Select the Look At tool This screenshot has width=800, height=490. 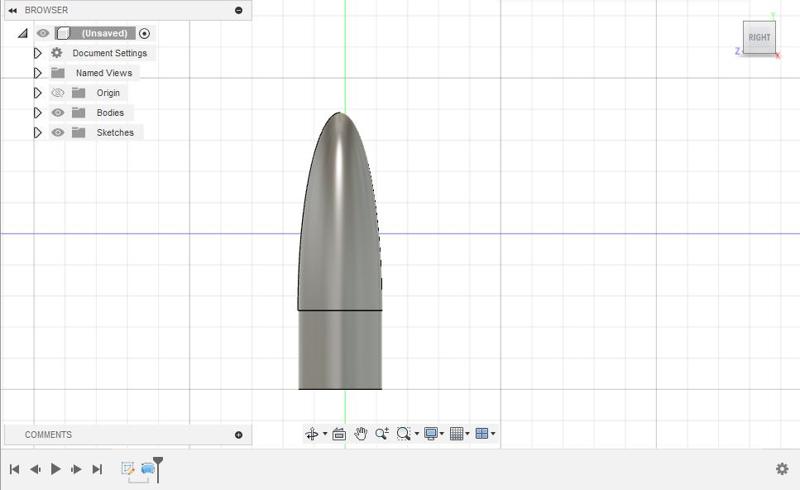pyautogui.click(x=339, y=434)
